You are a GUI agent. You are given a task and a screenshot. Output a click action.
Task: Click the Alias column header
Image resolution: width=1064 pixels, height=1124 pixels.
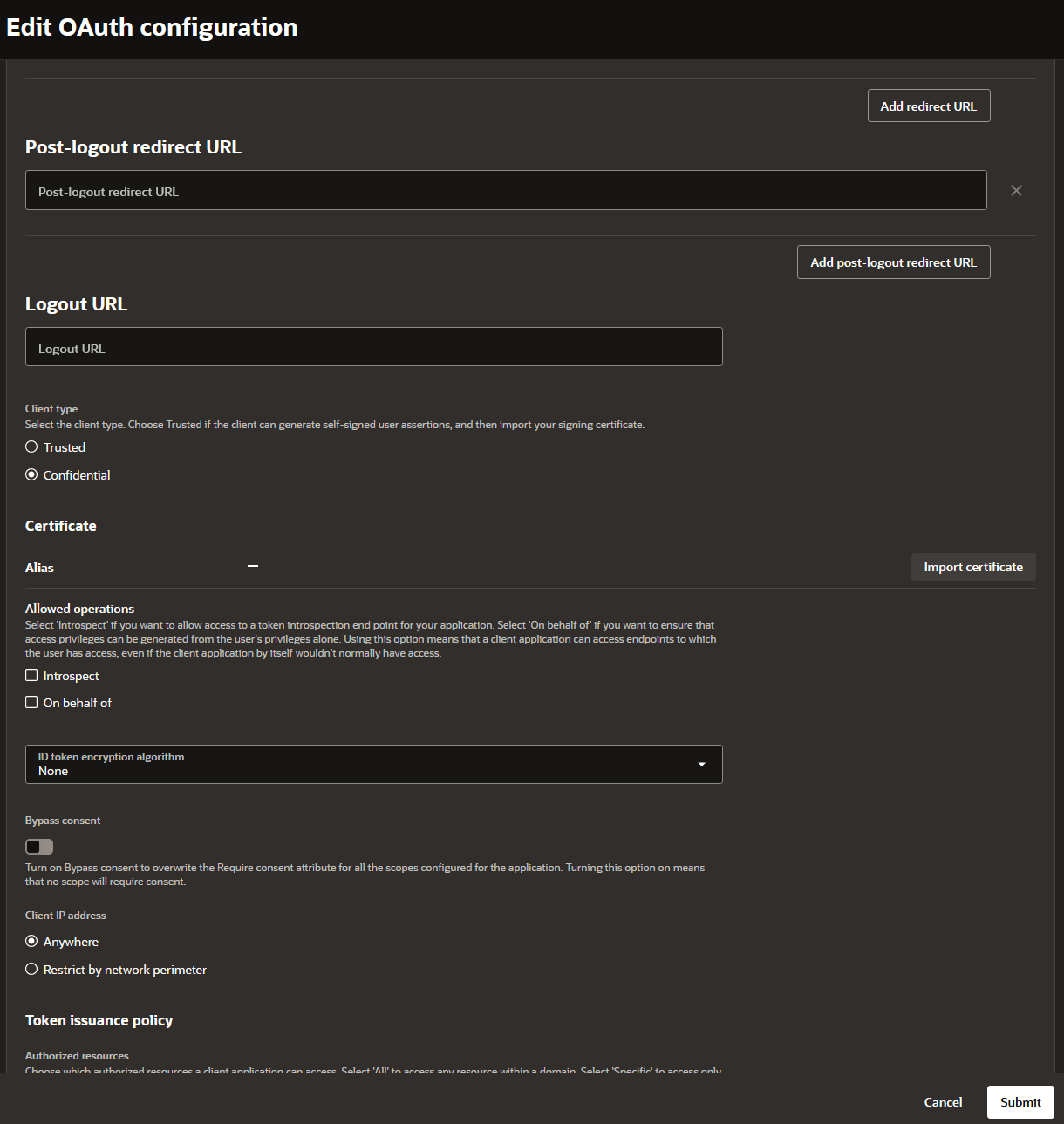pyautogui.click(x=39, y=568)
